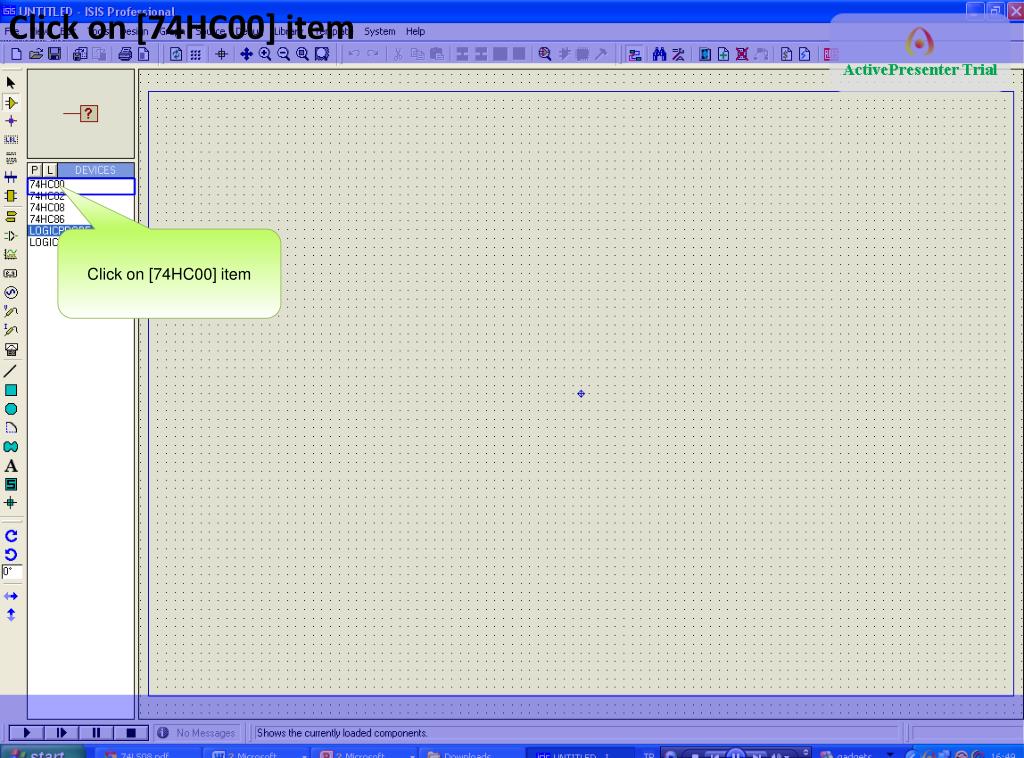Click the Bill of Materials dollar icon
This screenshot has height=758, width=1024.
pos(786,54)
